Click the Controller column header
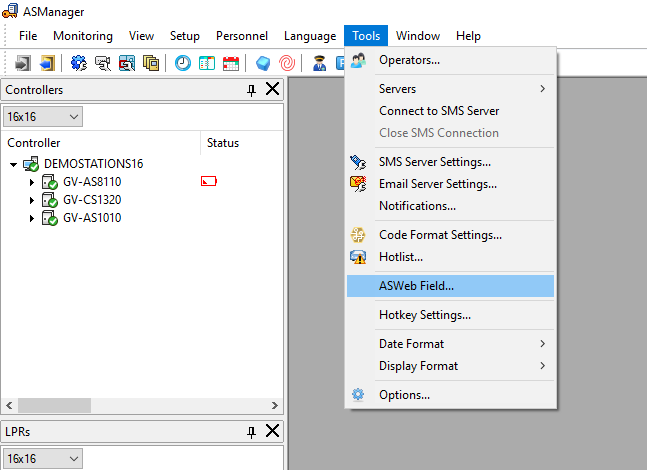647x470 pixels. (x=101, y=143)
